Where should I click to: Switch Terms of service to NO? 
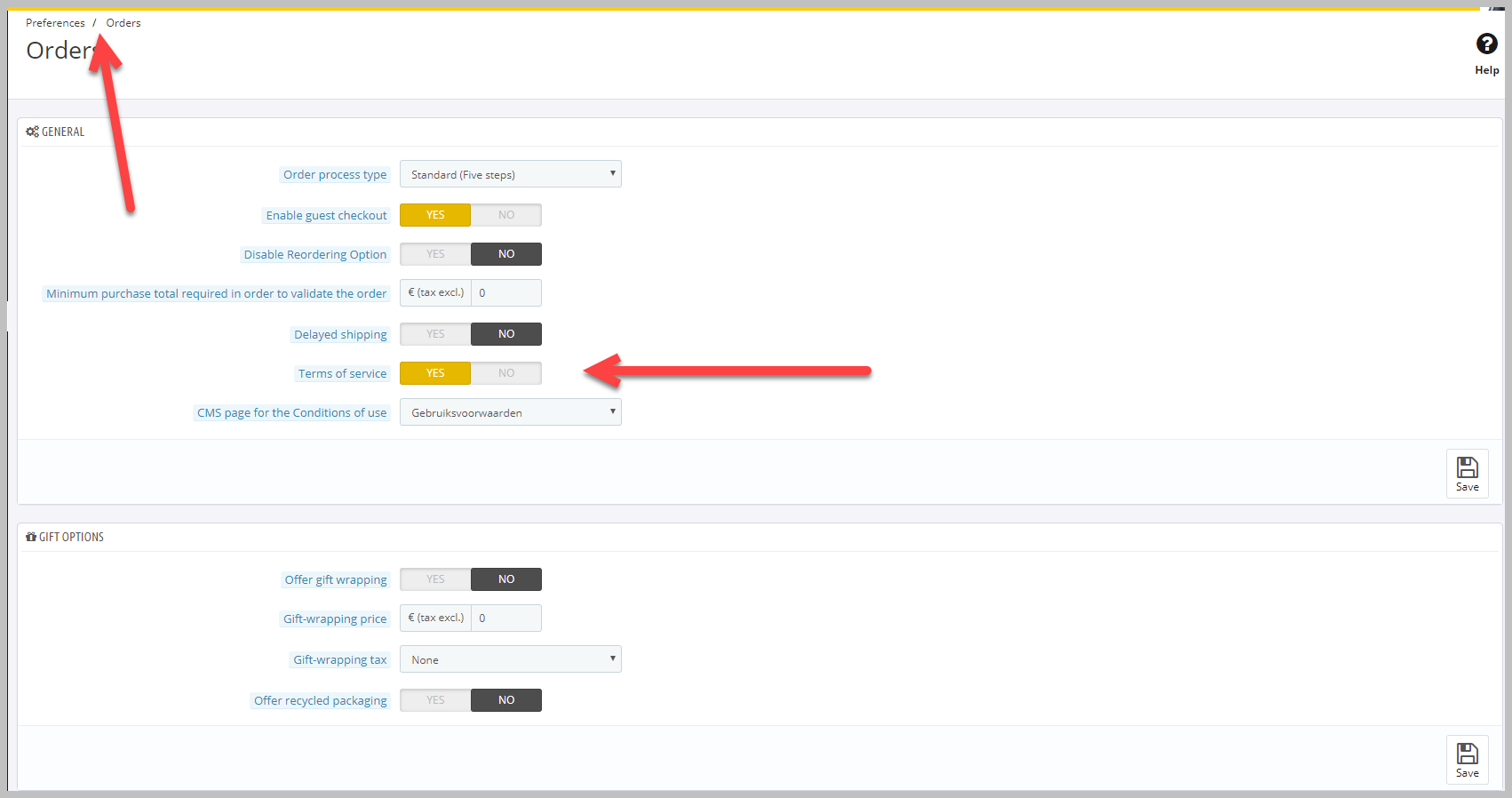coord(505,373)
